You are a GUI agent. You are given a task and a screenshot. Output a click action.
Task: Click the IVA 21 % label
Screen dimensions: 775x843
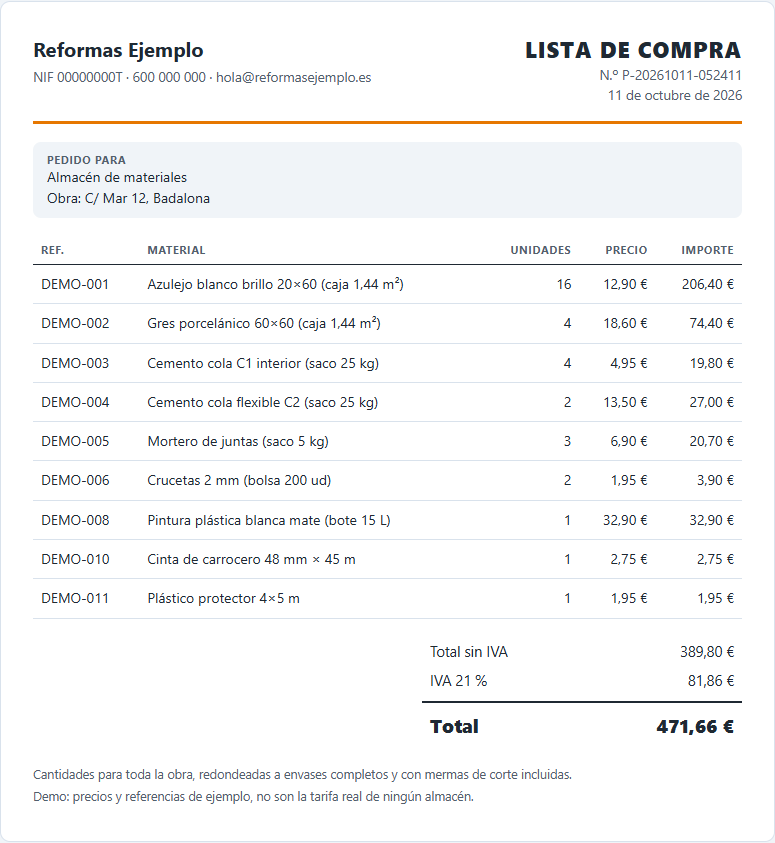458,681
